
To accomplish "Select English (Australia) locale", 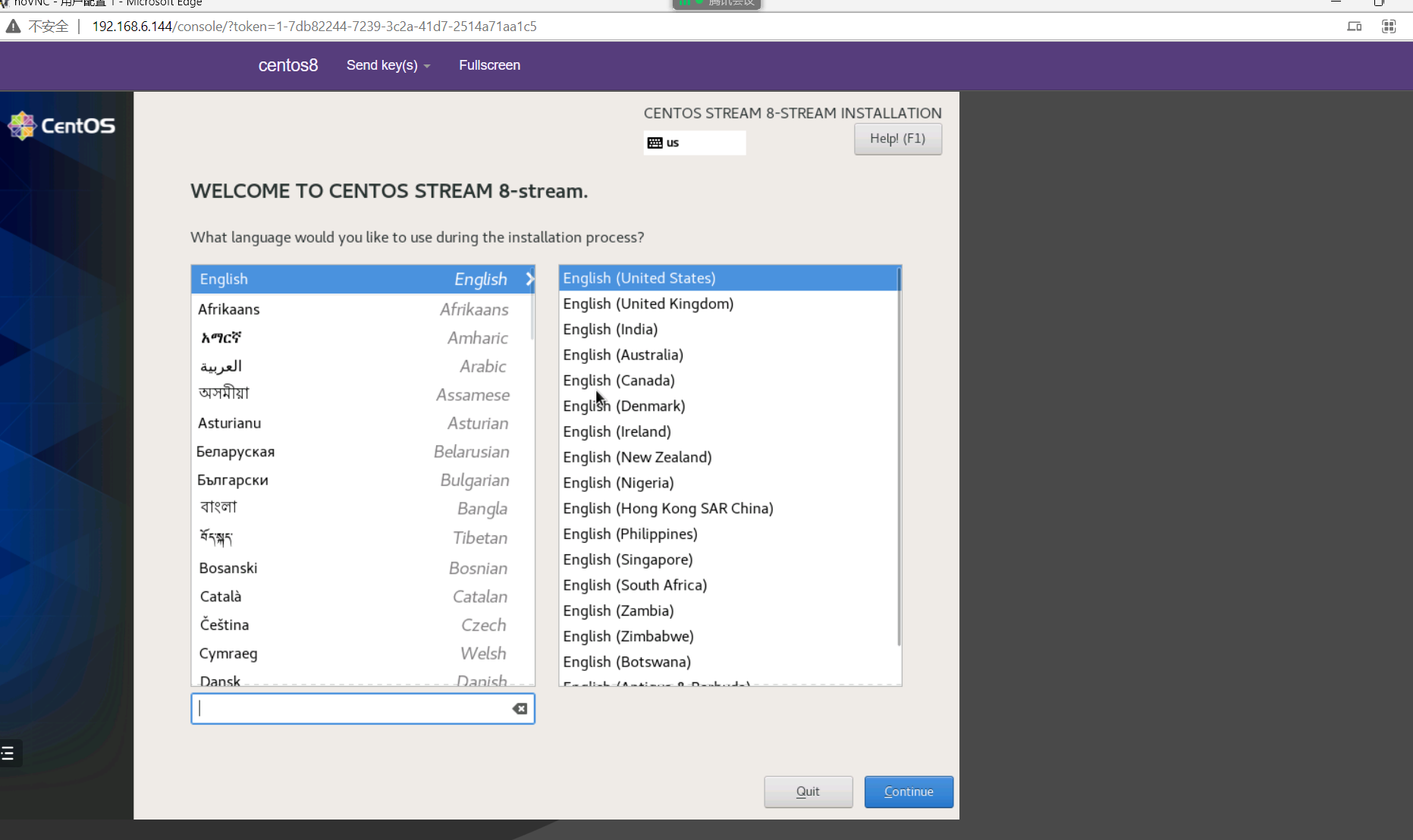I will [x=728, y=355].
